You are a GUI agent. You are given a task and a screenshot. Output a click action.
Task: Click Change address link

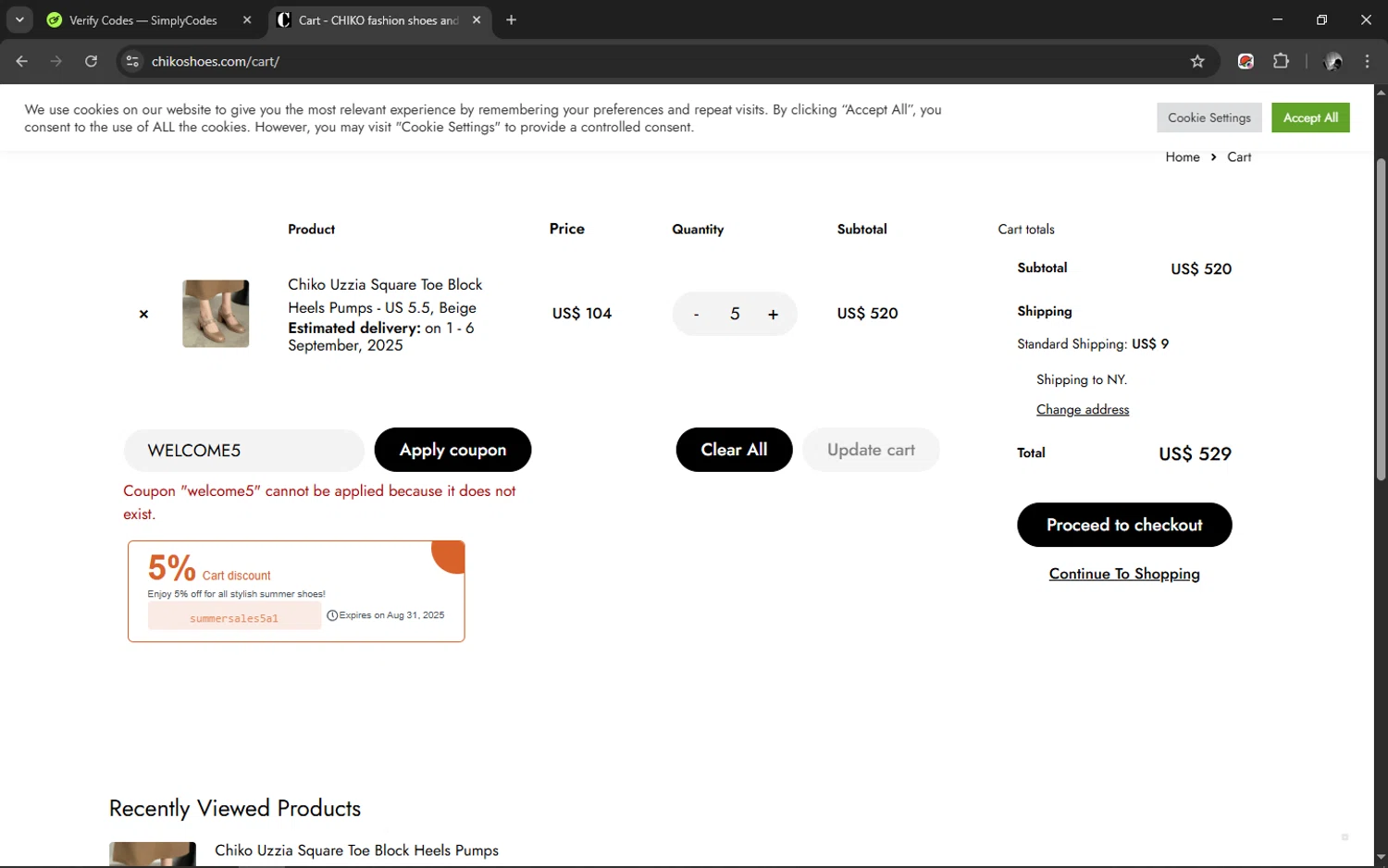pos(1083,410)
